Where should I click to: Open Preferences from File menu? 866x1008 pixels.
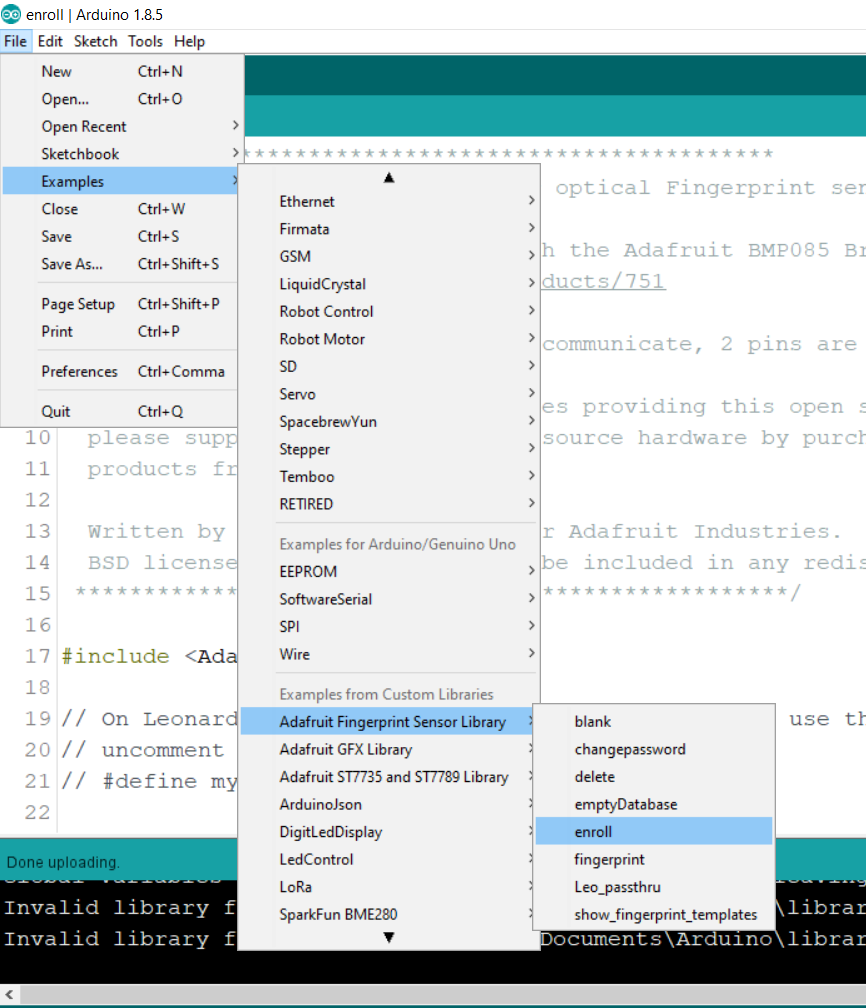tap(122, 372)
